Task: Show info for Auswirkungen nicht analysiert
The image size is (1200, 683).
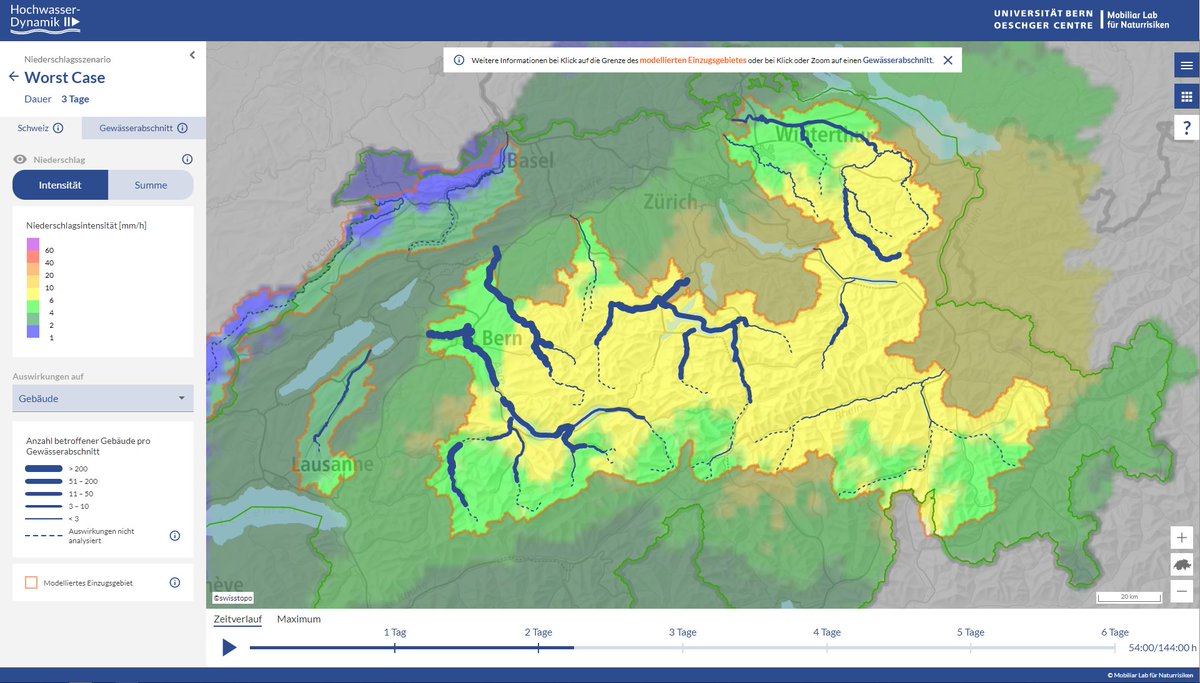Action: (x=175, y=536)
